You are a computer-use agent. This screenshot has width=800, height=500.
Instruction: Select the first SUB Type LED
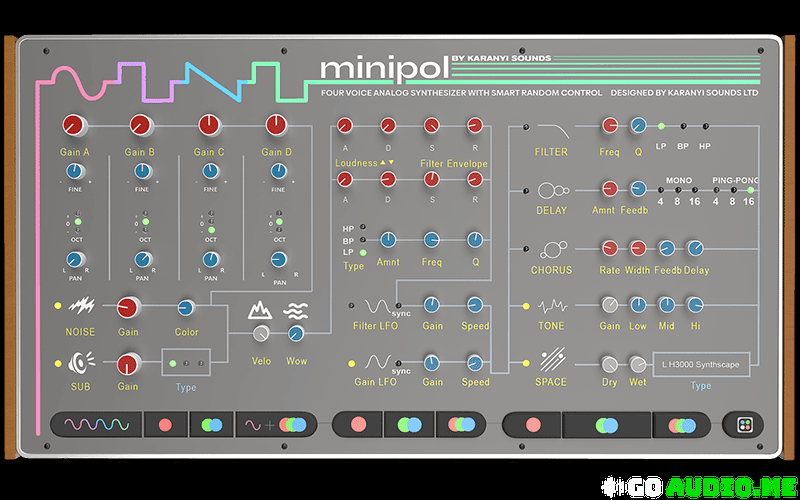[x=172, y=363]
